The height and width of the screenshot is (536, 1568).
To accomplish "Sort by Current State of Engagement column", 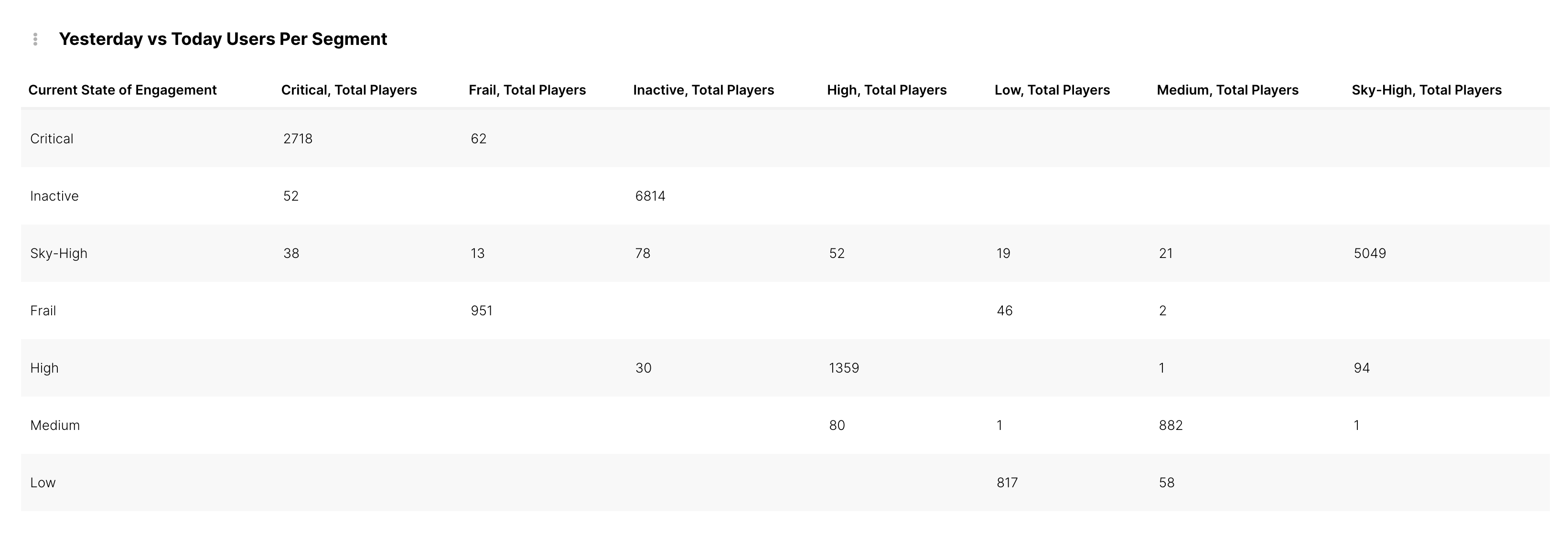I will (122, 90).
